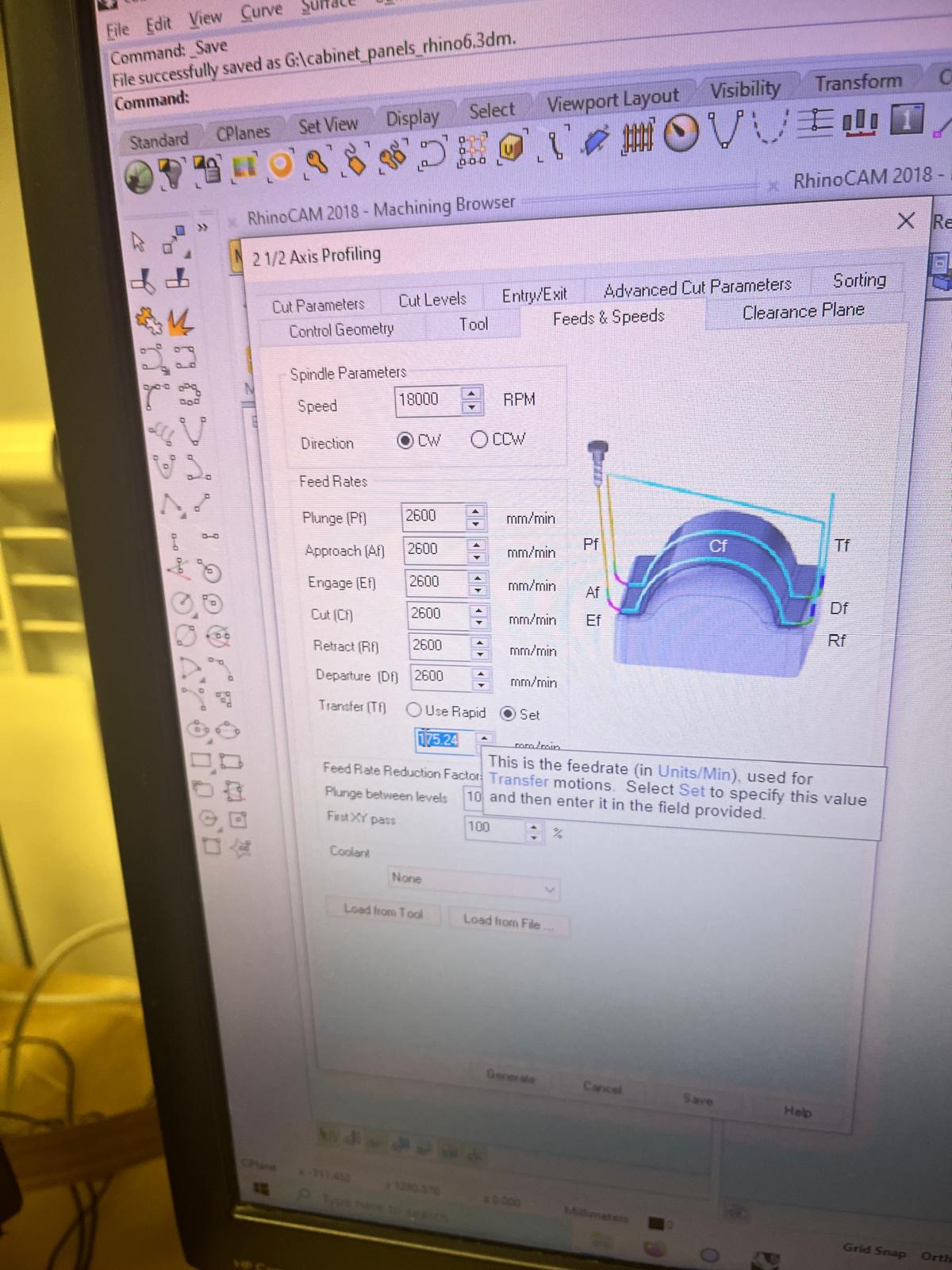This screenshot has width=952, height=1270.
Task: Click the gold box icon with U
Action: [x=512, y=147]
